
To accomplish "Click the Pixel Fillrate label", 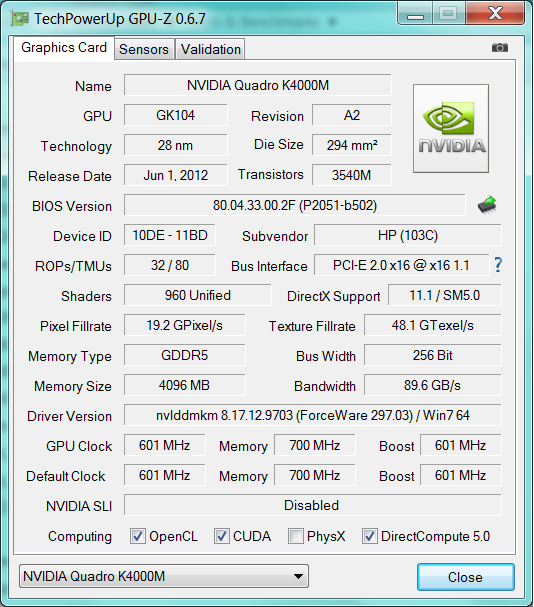I will [x=76, y=326].
